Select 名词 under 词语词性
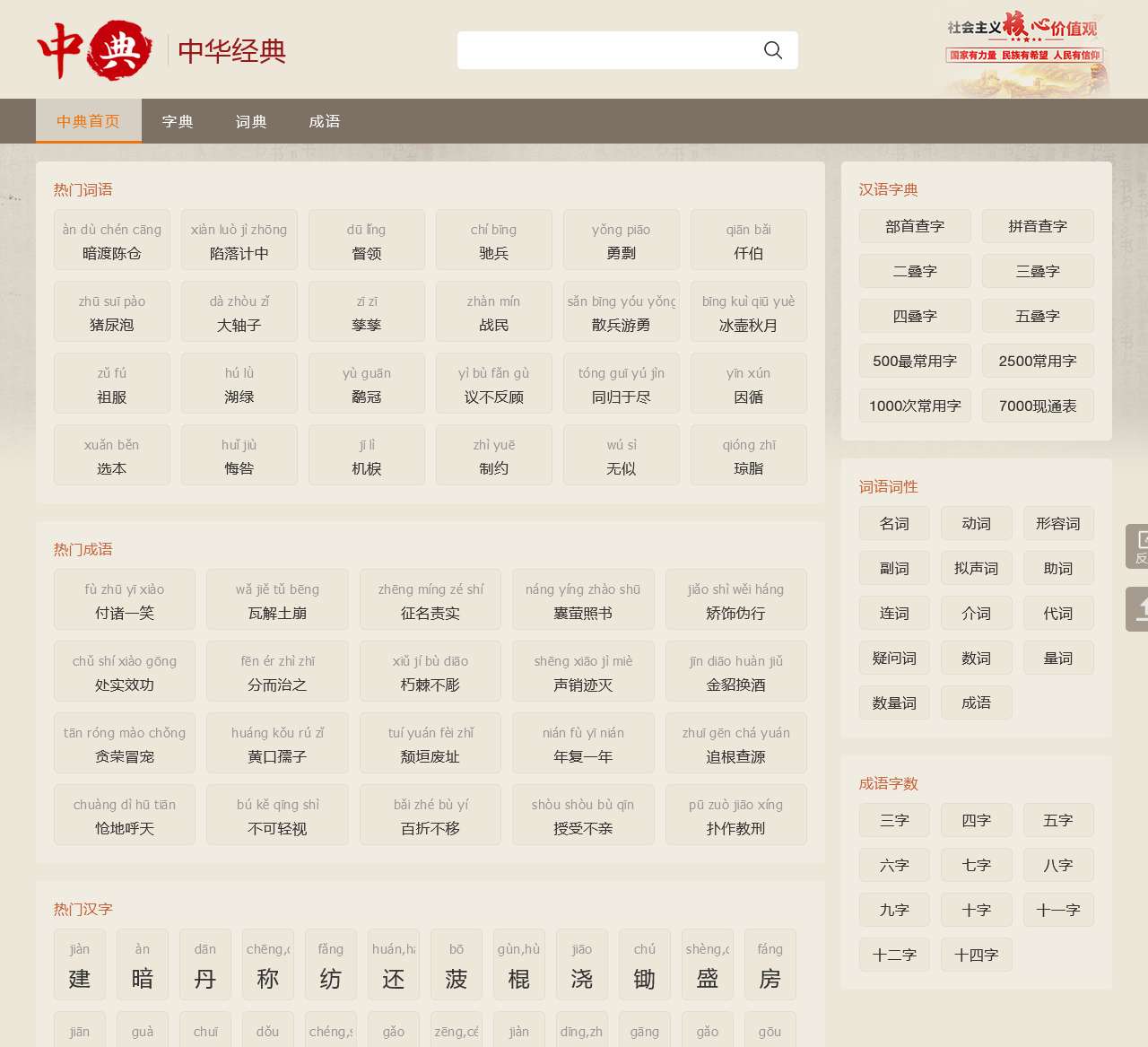Image resolution: width=1148 pixels, height=1047 pixels. (x=893, y=523)
